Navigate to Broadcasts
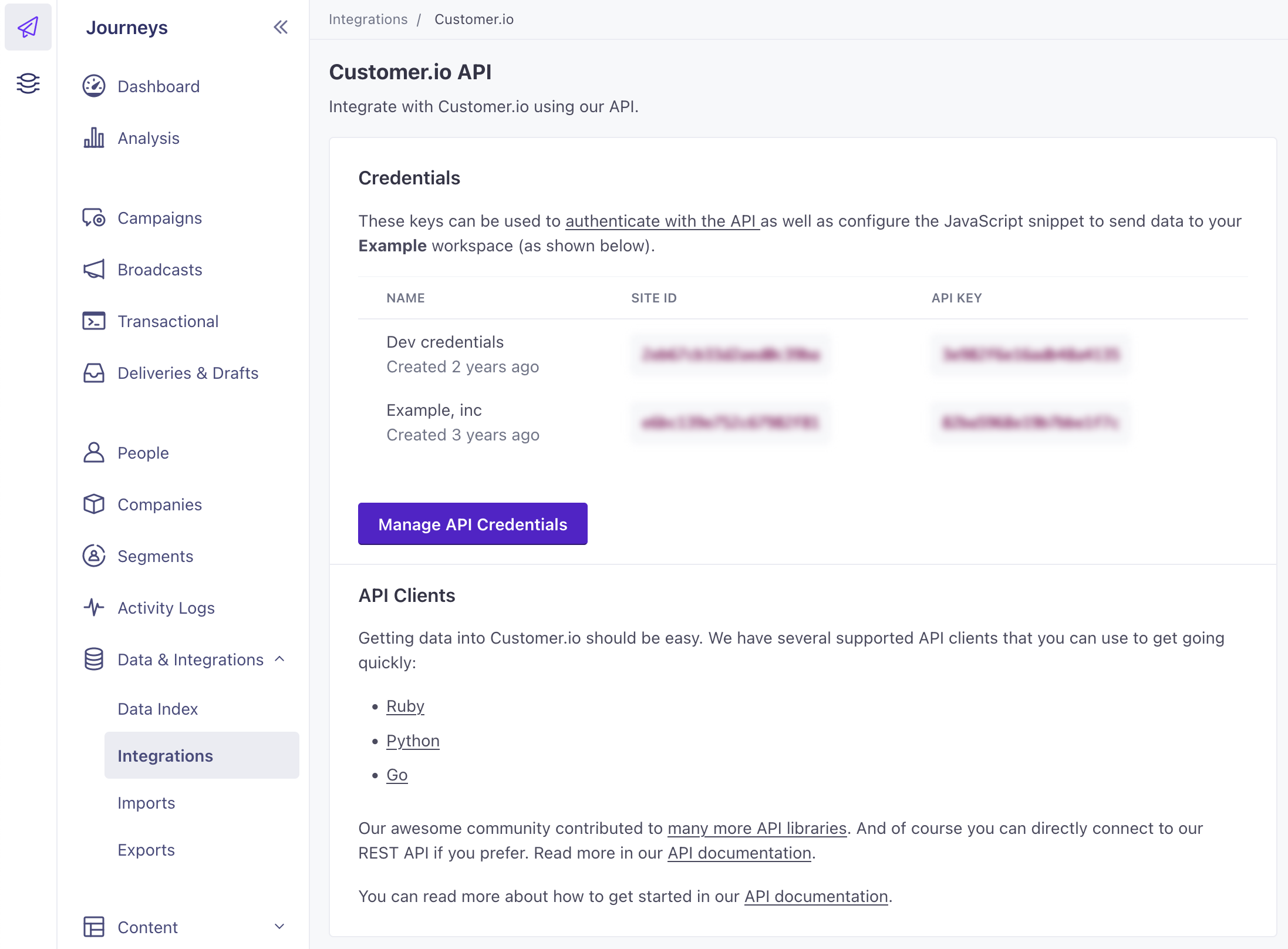This screenshot has height=949, width=1288. [160, 270]
